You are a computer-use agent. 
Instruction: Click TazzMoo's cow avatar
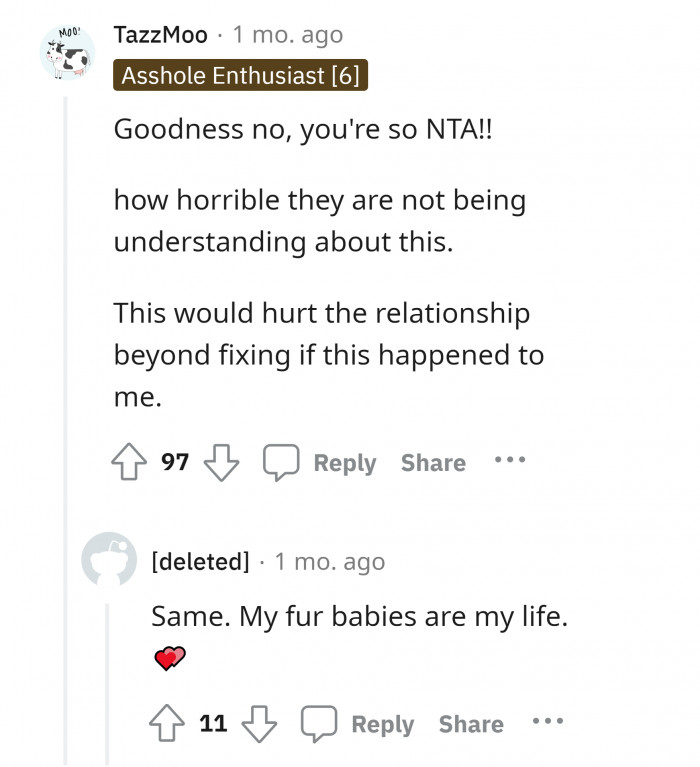(67, 55)
